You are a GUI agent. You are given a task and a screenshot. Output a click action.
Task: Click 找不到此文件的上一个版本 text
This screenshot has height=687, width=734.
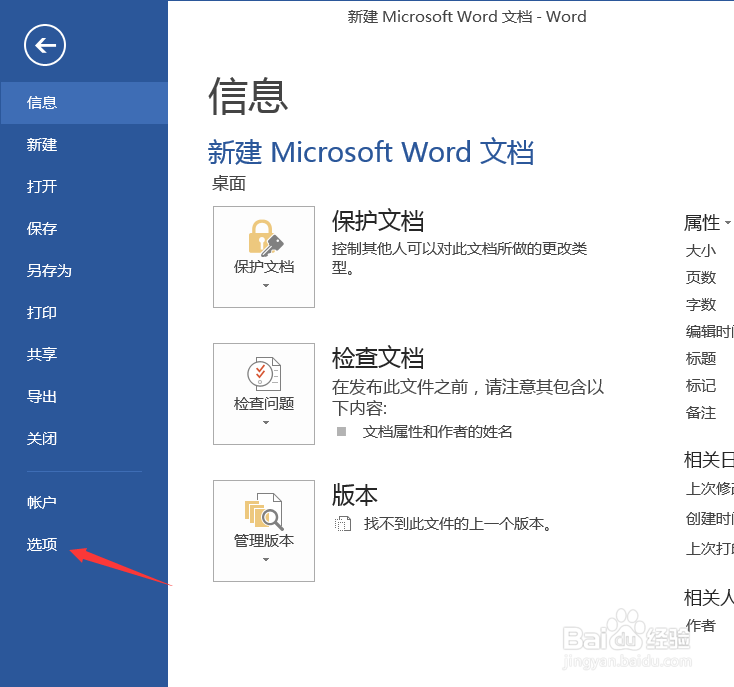tap(458, 524)
